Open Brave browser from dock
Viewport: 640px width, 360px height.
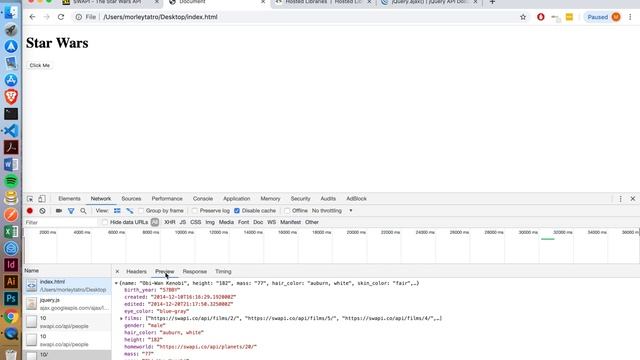[11, 97]
